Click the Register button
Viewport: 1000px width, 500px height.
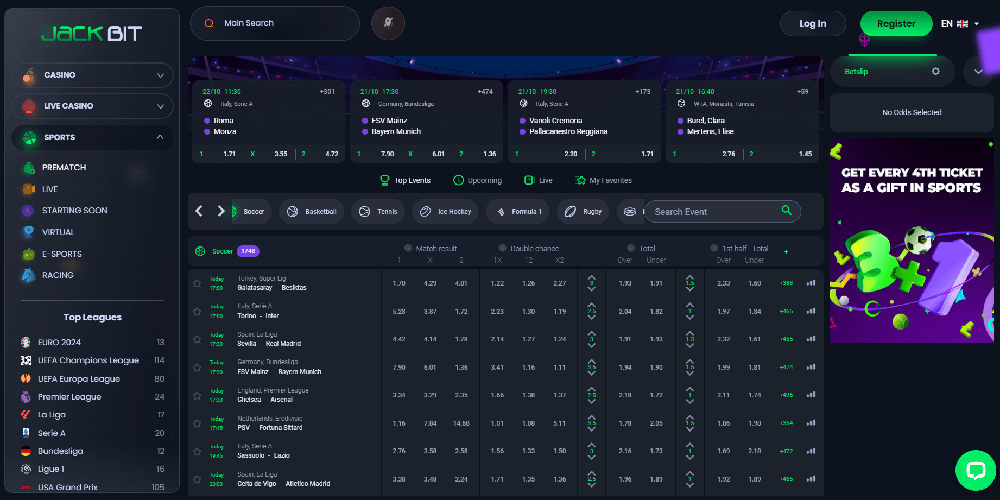895,23
